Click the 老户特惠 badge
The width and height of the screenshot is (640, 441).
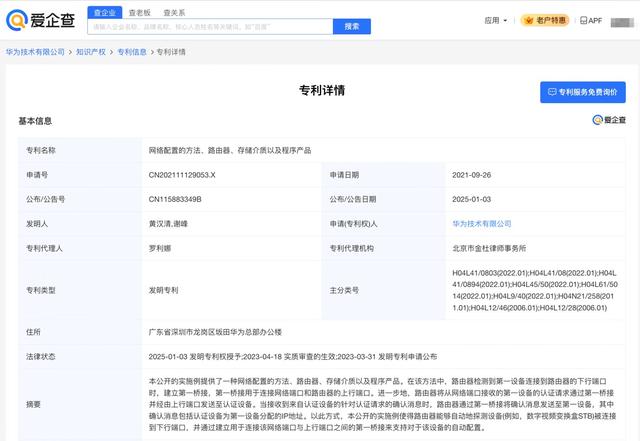tap(545, 20)
